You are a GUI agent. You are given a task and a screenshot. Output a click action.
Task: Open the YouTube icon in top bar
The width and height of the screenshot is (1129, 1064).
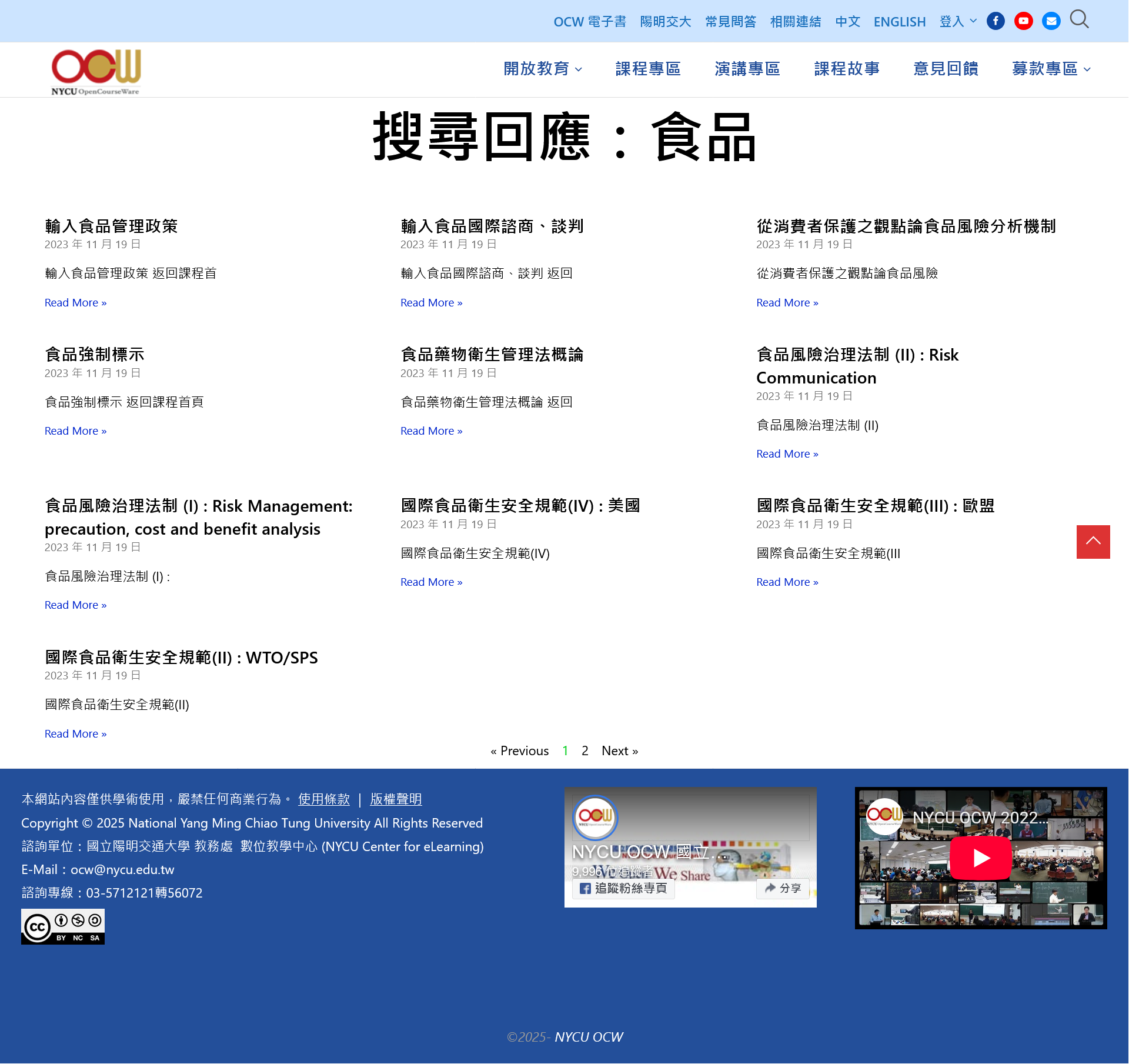1023,21
